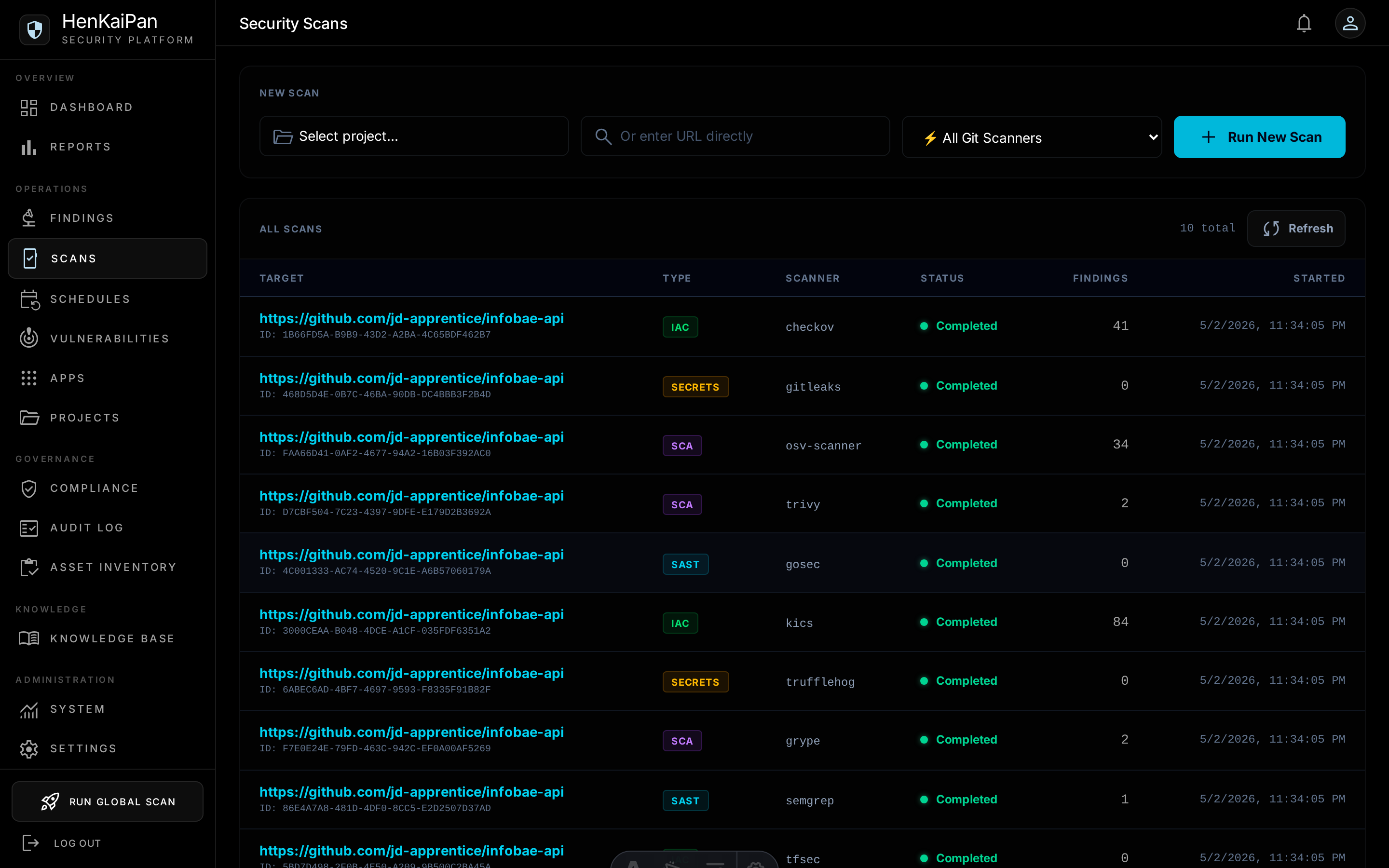Click the Started column header
This screenshot has height=868, width=1389.
[x=1319, y=278]
